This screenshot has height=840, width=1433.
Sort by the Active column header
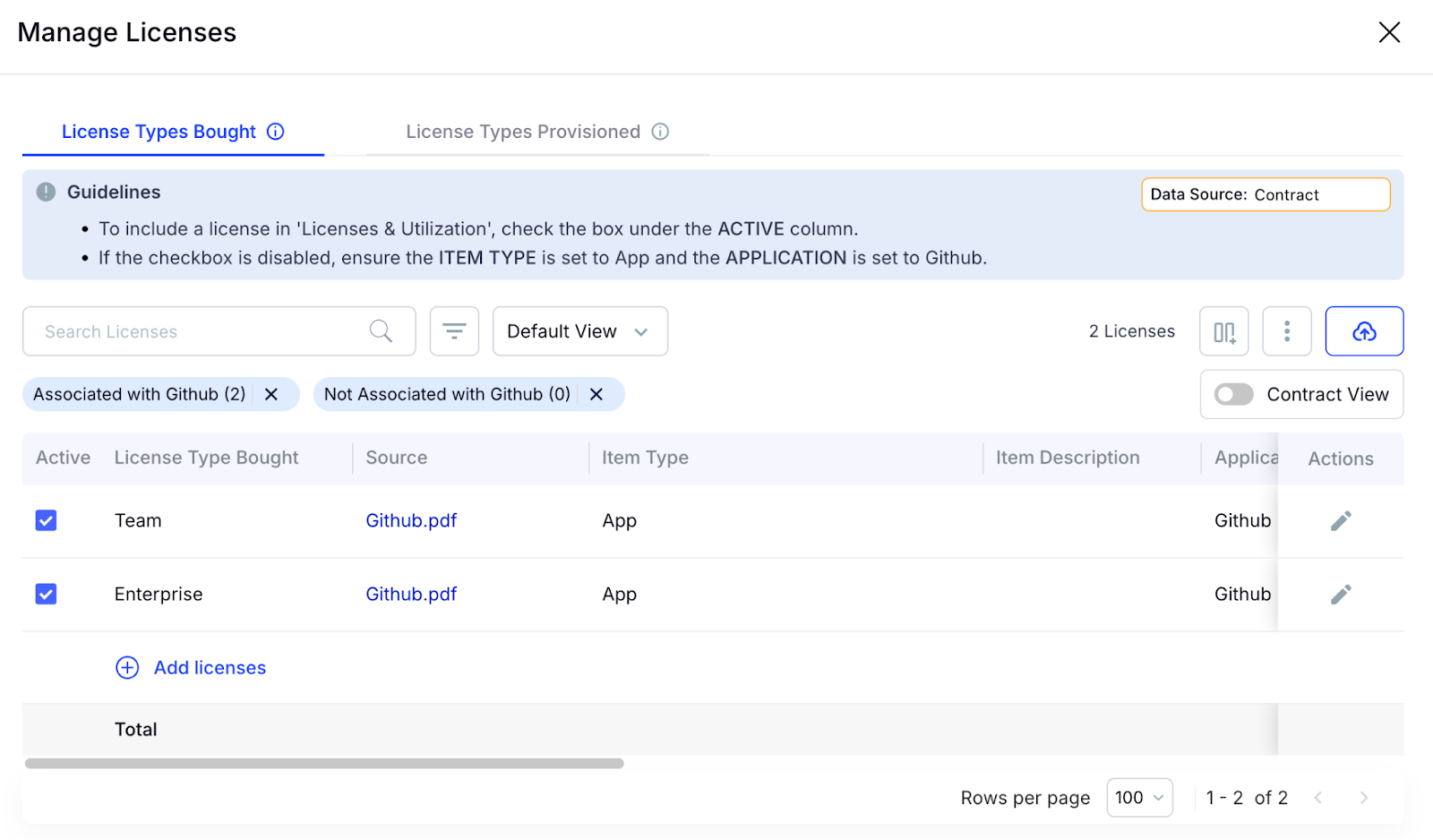tap(63, 458)
